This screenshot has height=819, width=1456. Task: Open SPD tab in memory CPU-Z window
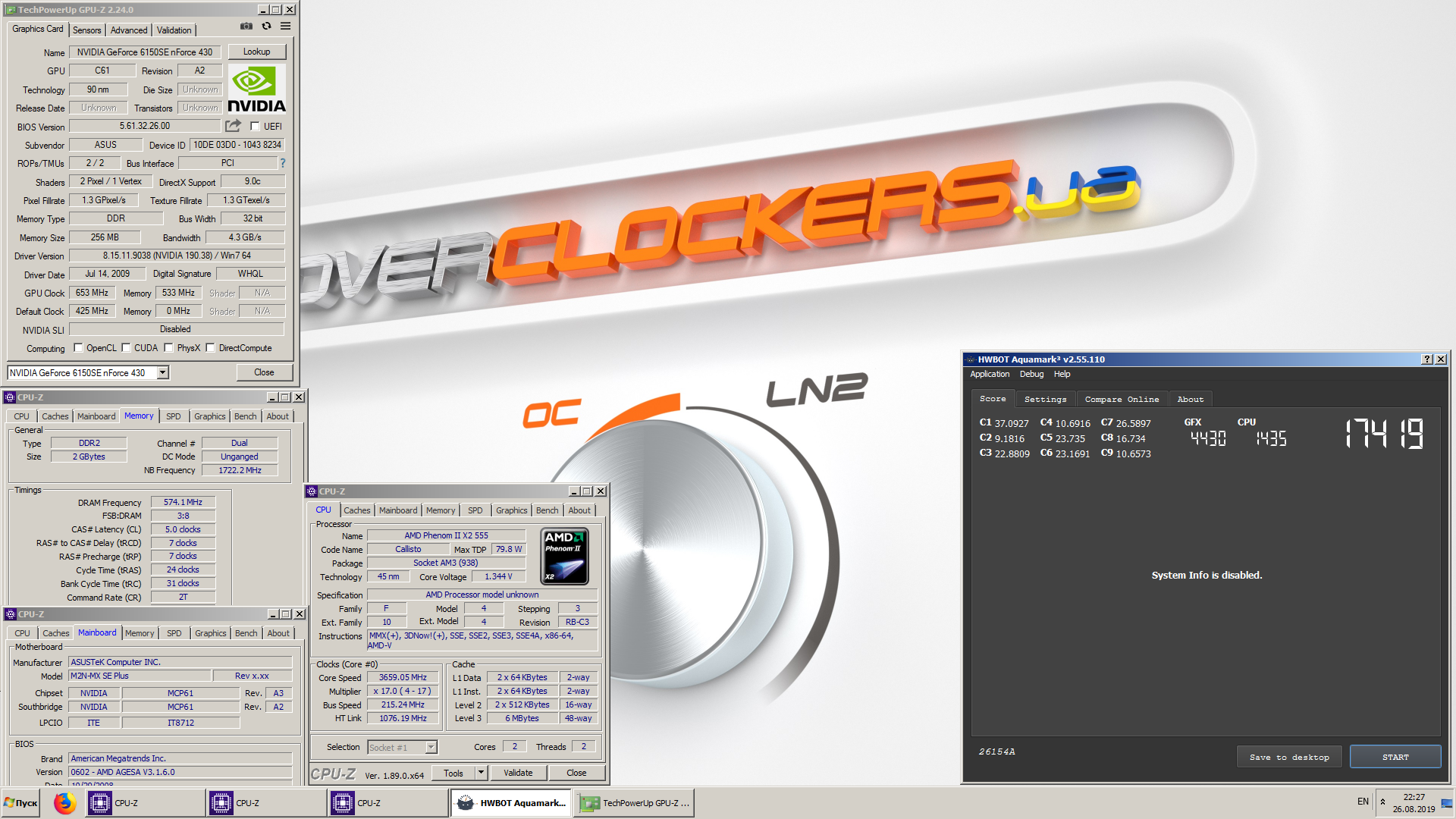(x=173, y=416)
